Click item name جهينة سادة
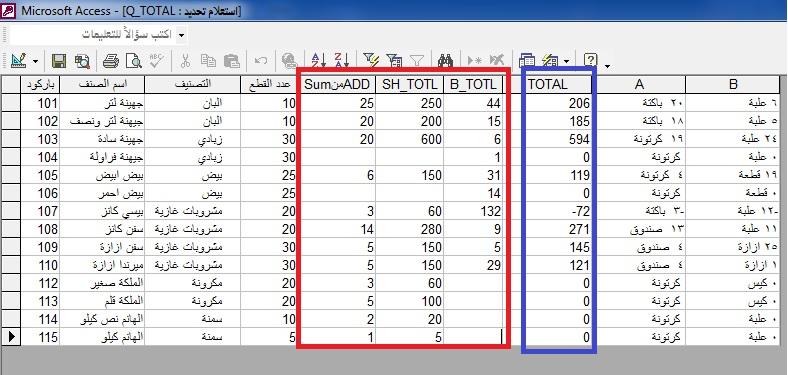Image resolution: width=788 pixels, height=375 pixels. 102,139
